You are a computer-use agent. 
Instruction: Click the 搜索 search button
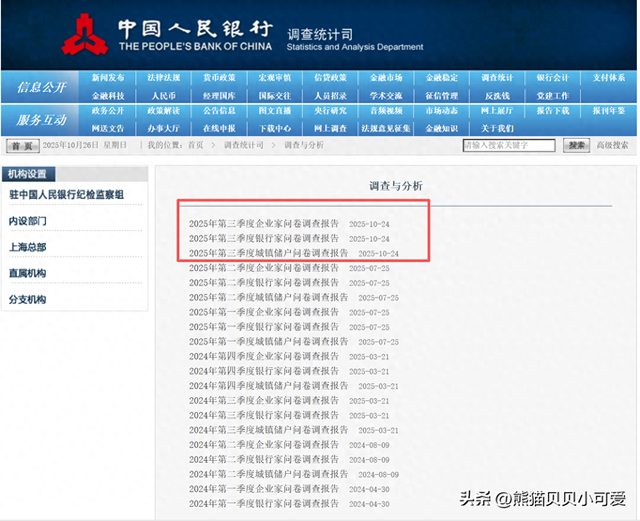click(576, 145)
